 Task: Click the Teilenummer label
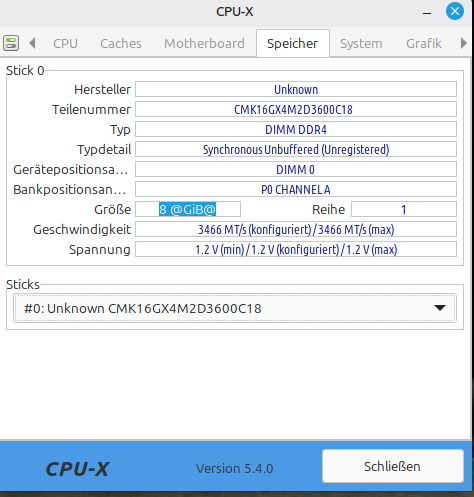[91, 109]
